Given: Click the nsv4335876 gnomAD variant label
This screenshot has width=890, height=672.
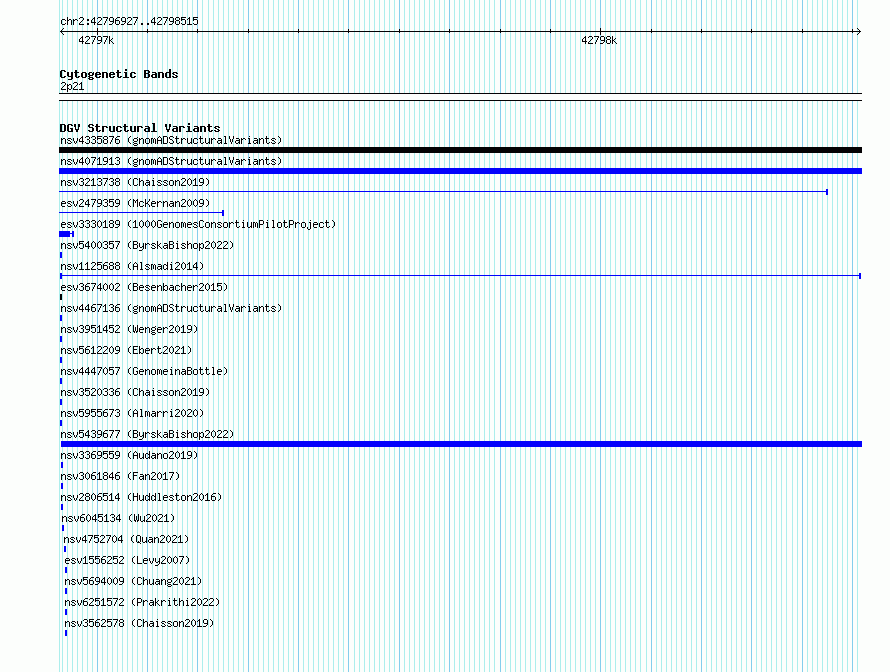Looking at the screenshot, I should coord(171,140).
